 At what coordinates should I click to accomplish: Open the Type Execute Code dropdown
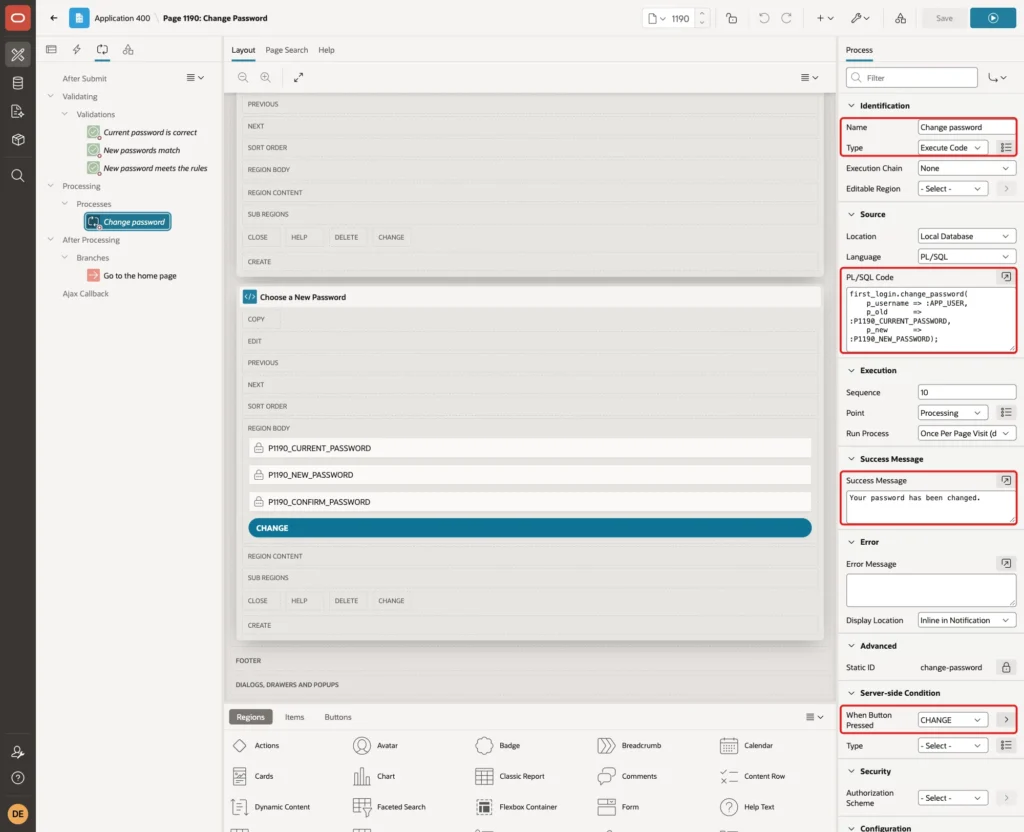[x=952, y=148]
